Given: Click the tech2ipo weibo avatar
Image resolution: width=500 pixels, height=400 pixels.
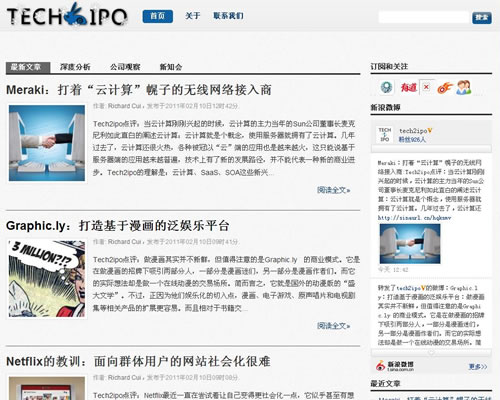Looking at the screenshot, I should [385, 134].
